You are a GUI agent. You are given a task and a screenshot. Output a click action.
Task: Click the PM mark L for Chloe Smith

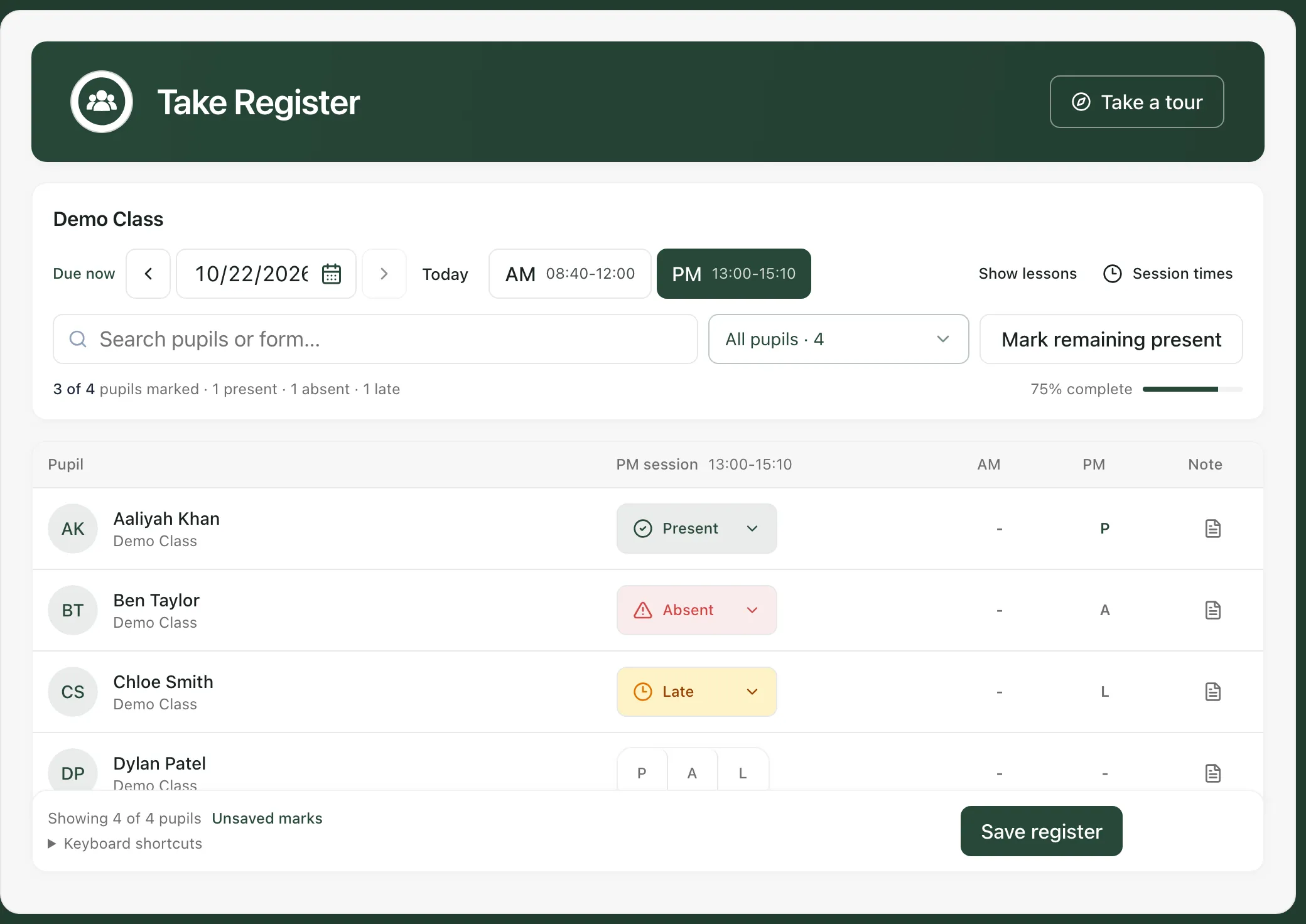[x=1105, y=692]
